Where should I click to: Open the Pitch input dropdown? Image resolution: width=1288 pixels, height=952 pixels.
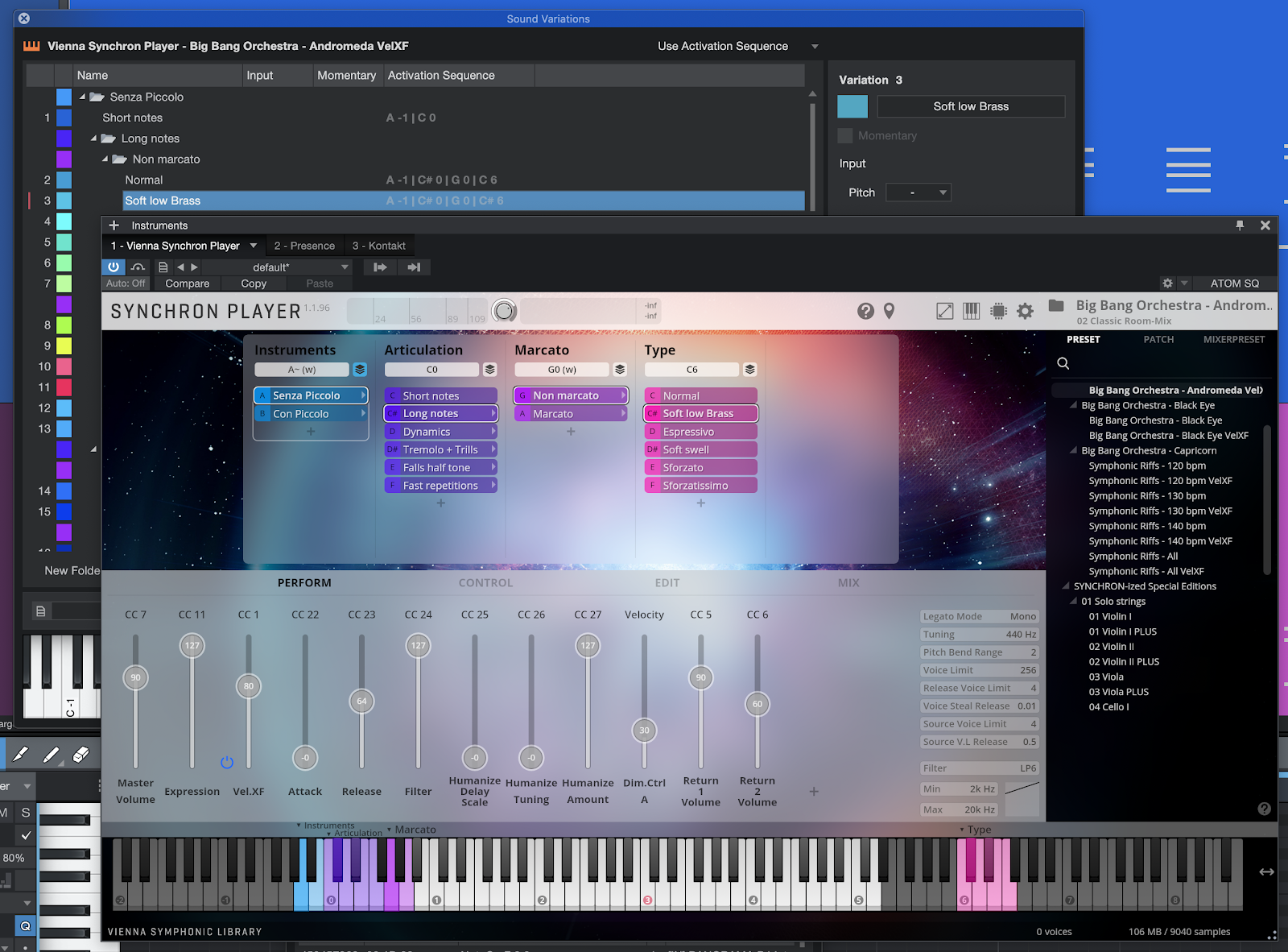tap(919, 192)
